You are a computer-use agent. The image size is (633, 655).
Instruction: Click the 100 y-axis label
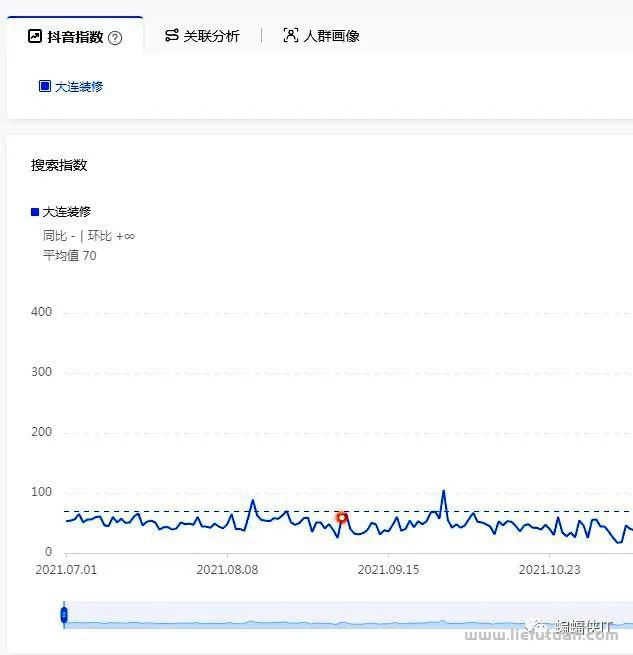pos(41,492)
